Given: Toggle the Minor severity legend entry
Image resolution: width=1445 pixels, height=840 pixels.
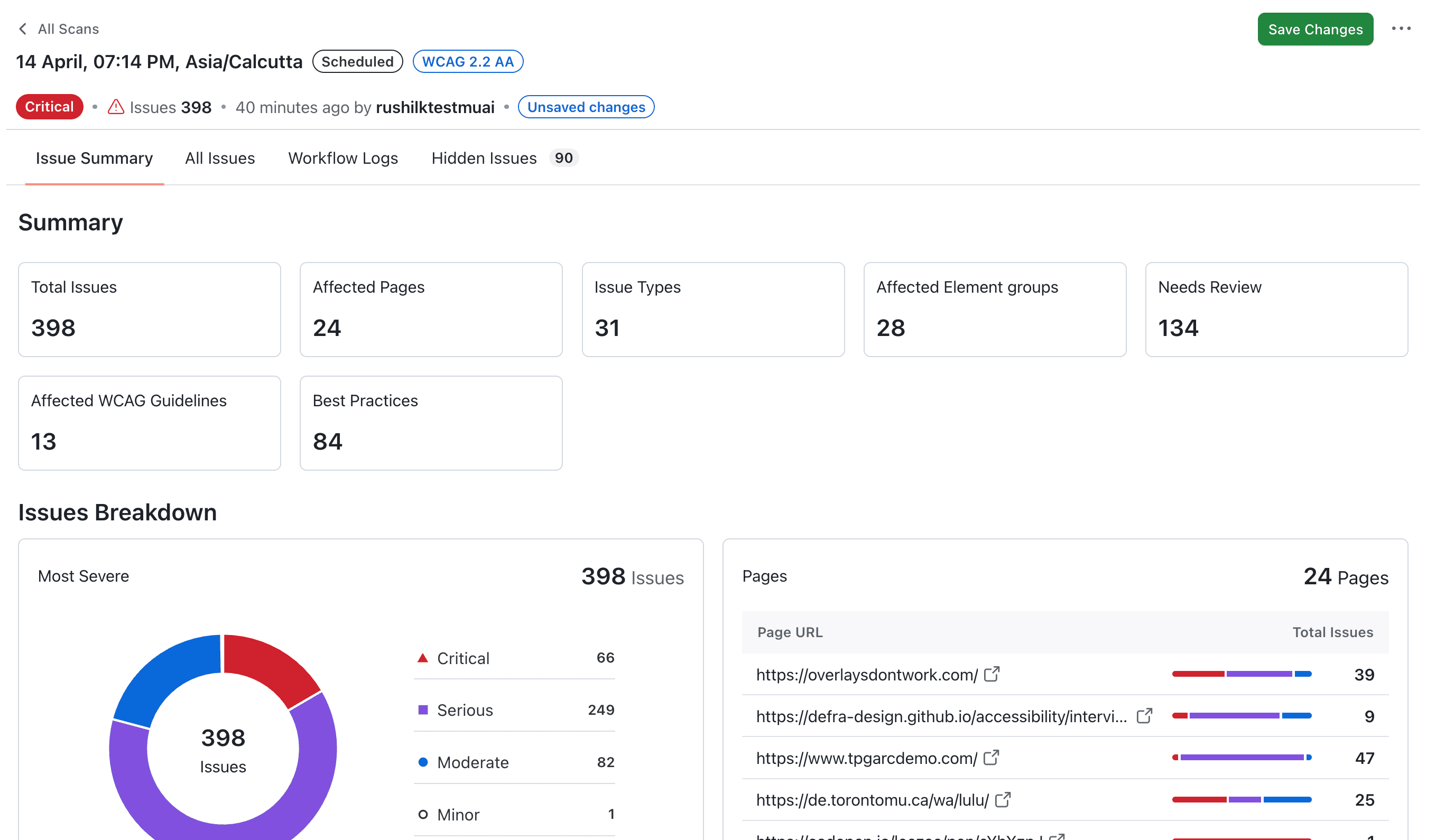Looking at the screenshot, I should click(458, 815).
